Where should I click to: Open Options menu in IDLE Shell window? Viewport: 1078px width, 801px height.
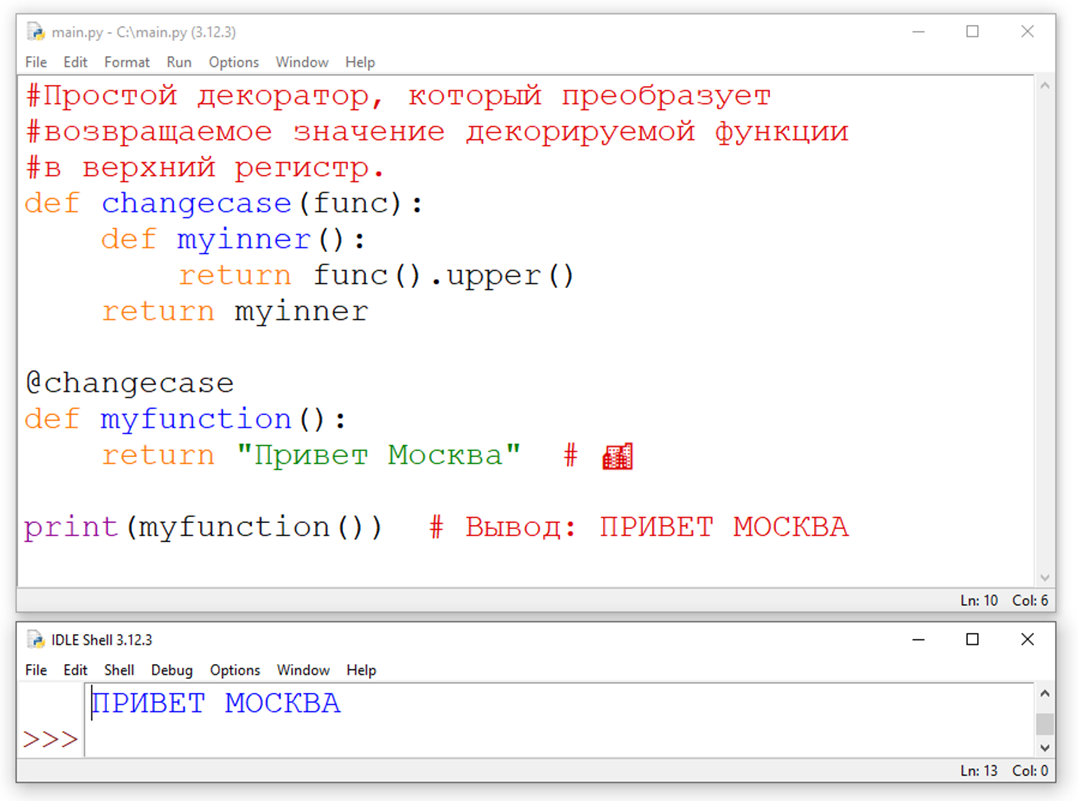pos(235,670)
